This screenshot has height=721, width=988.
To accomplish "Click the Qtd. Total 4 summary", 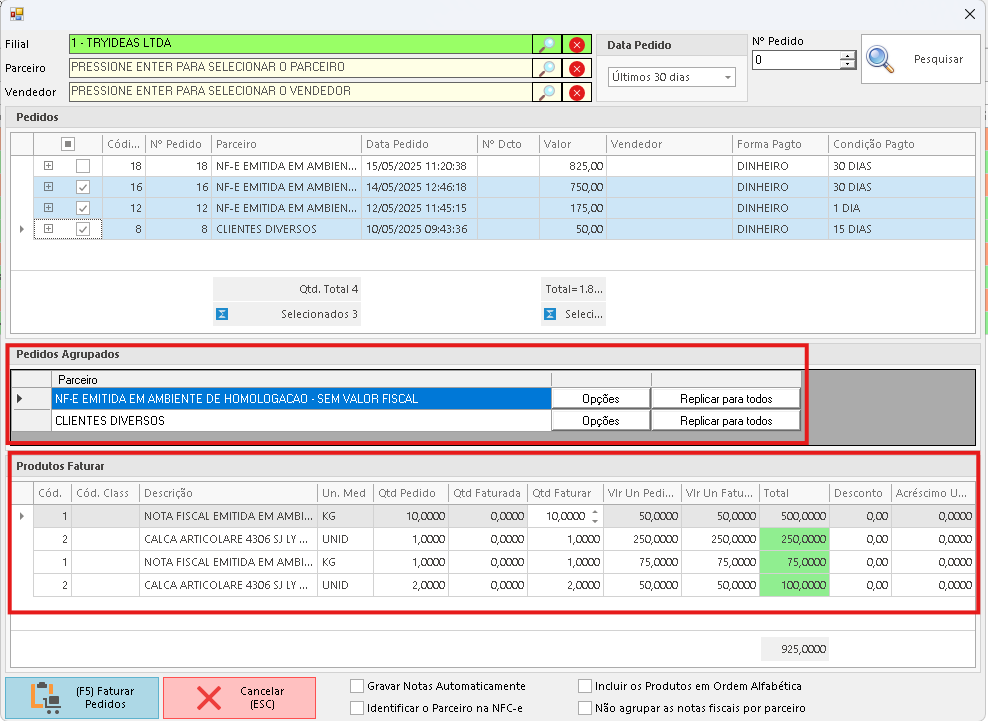I will tap(287, 289).
